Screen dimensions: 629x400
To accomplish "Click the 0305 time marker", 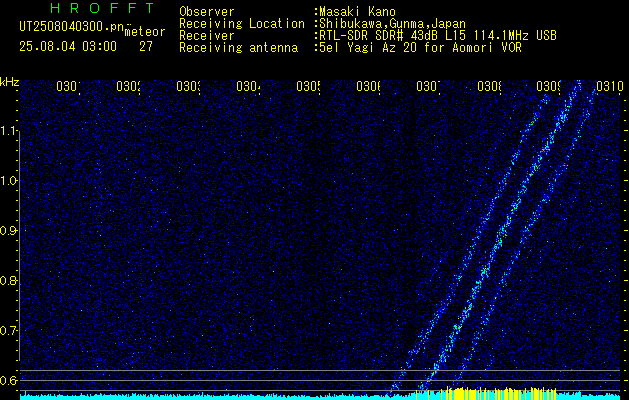I will click(x=308, y=86).
